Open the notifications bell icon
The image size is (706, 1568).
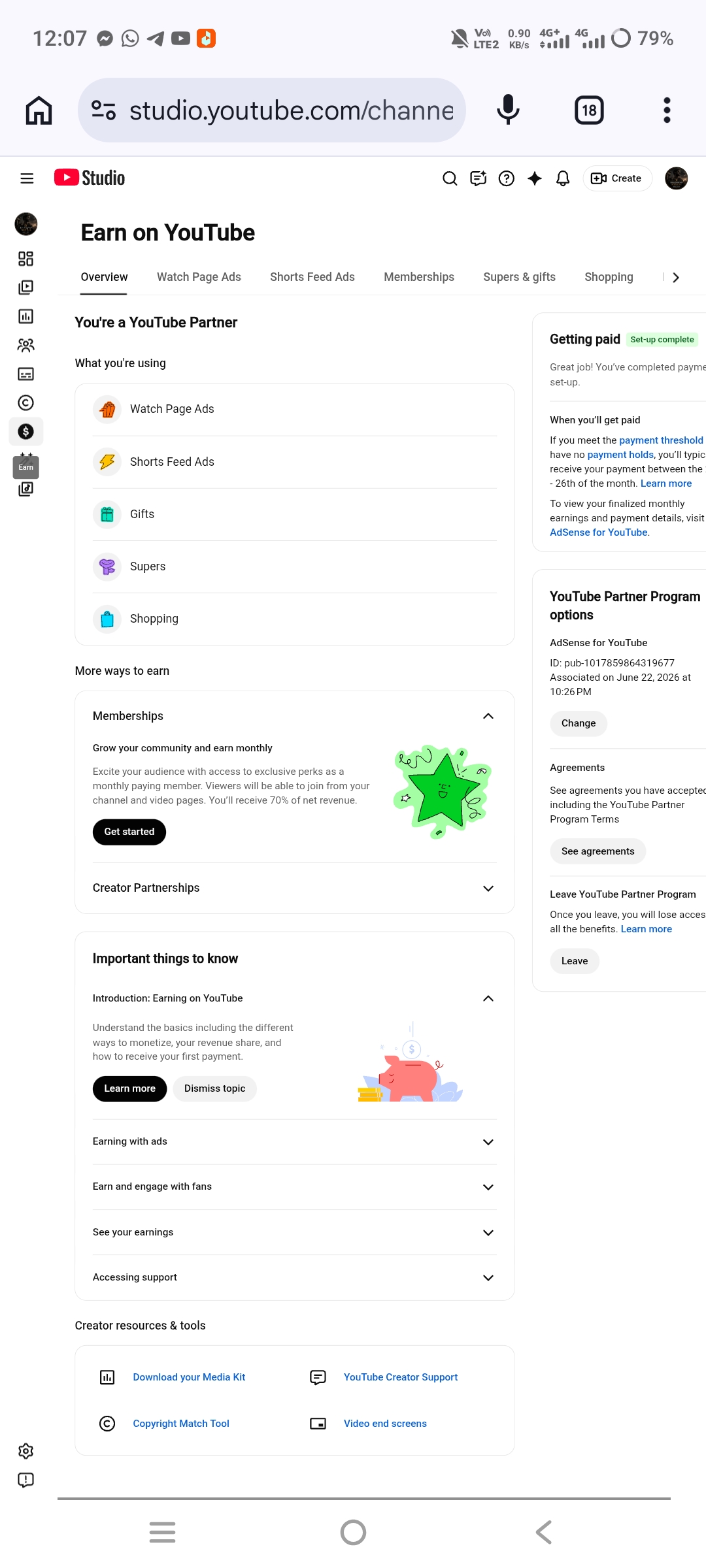coord(563,178)
